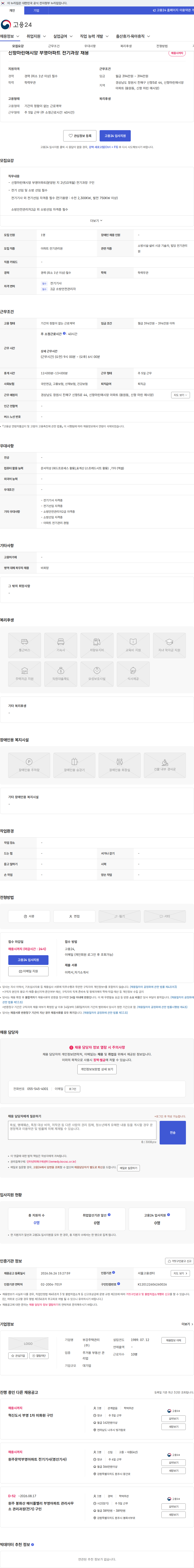Click the 필기 selection step icon
This screenshot has width=194, height=1568.
coord(120,916)
